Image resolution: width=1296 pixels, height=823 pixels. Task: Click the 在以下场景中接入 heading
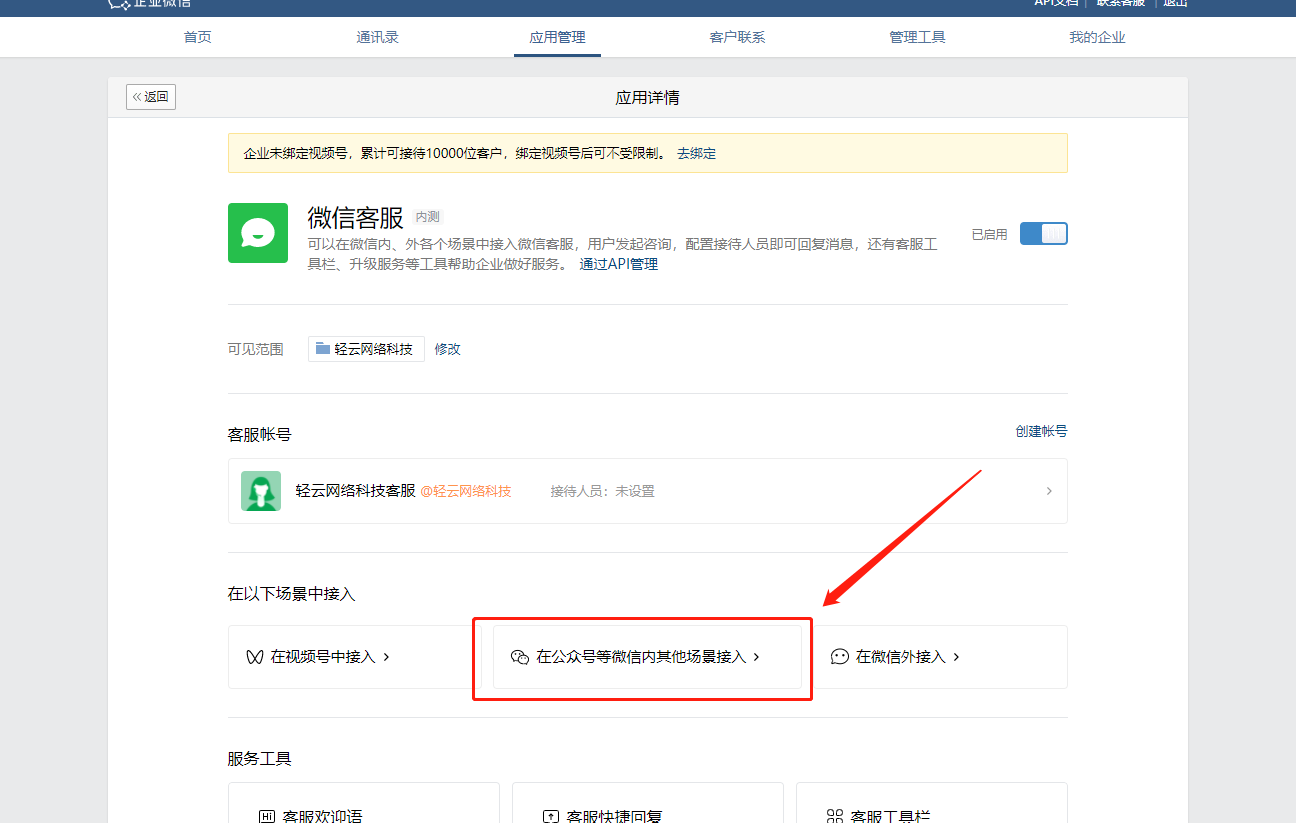[292, 594]
